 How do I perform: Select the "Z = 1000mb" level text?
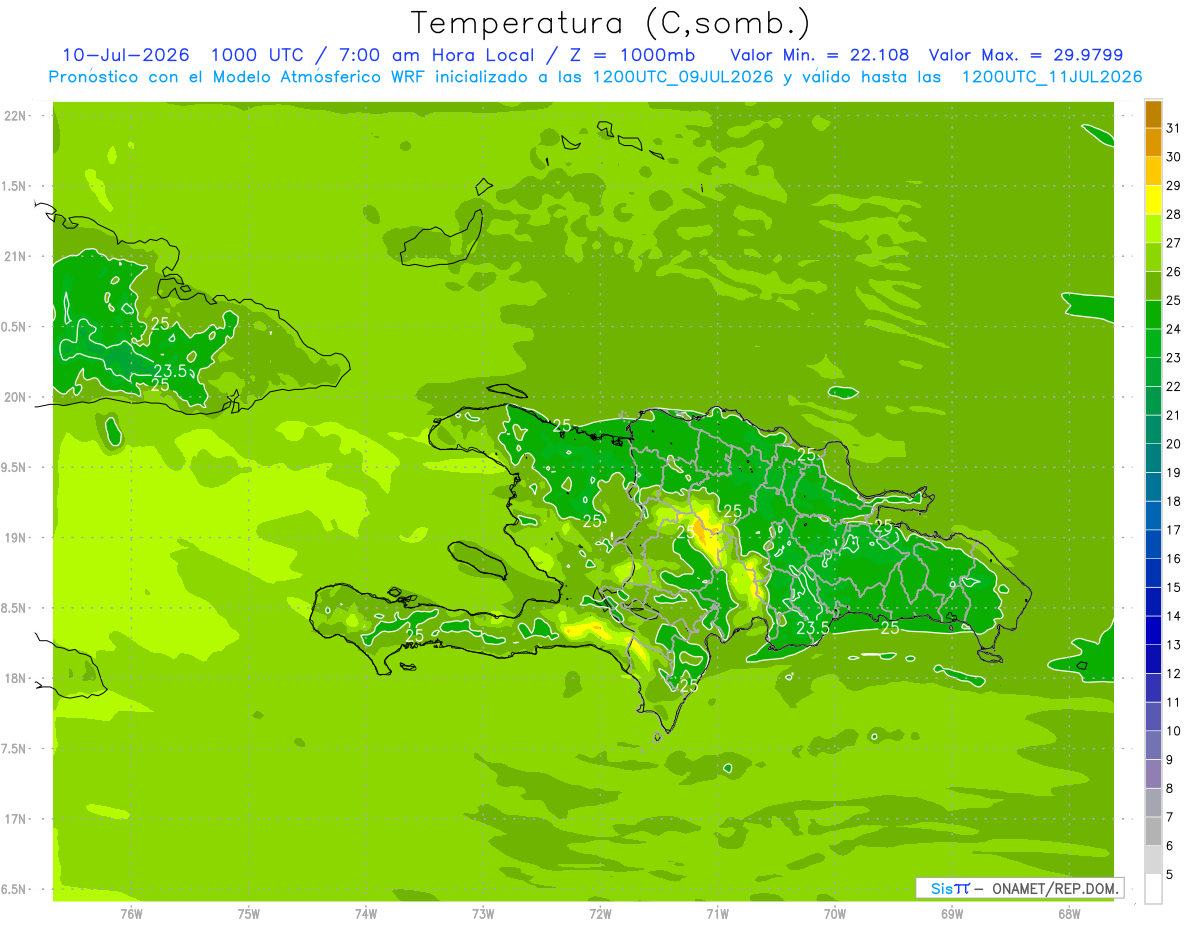(x=633, y=55)
